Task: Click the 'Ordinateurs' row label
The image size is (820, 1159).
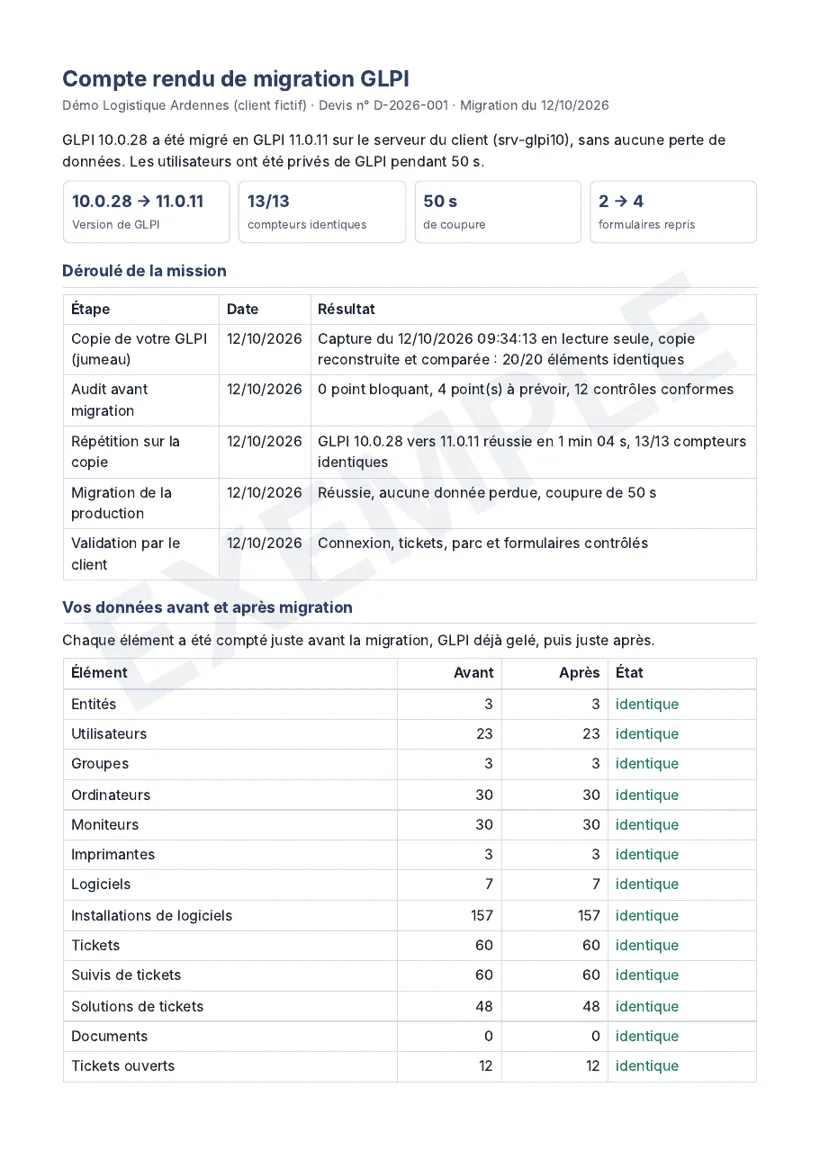Action: point(110,795)
